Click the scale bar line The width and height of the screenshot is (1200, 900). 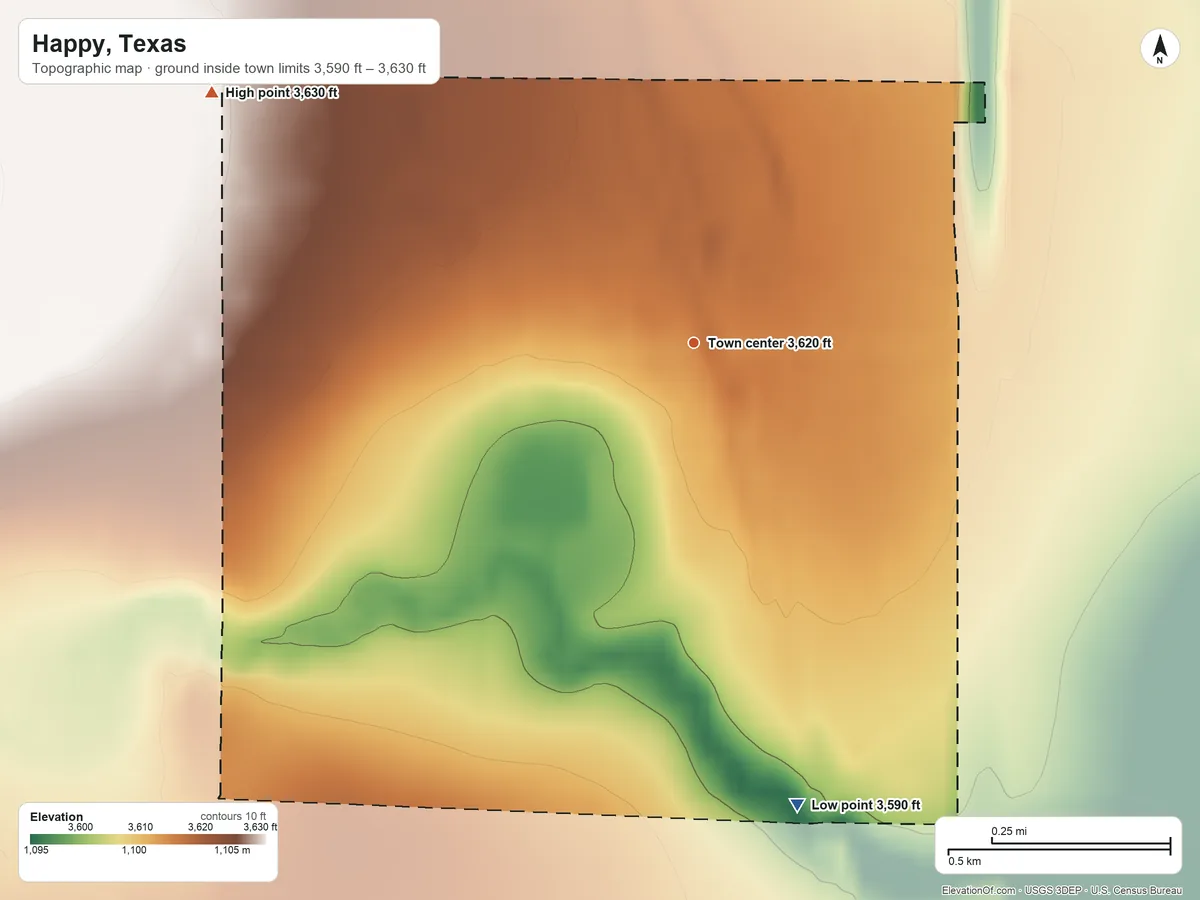click(x=1059, y=847)
